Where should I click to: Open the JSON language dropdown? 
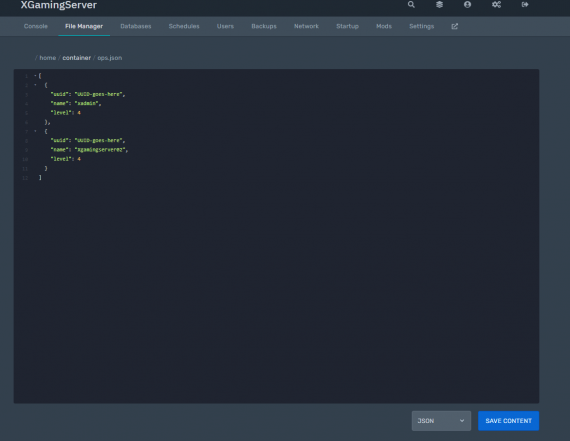pos(441,421)
